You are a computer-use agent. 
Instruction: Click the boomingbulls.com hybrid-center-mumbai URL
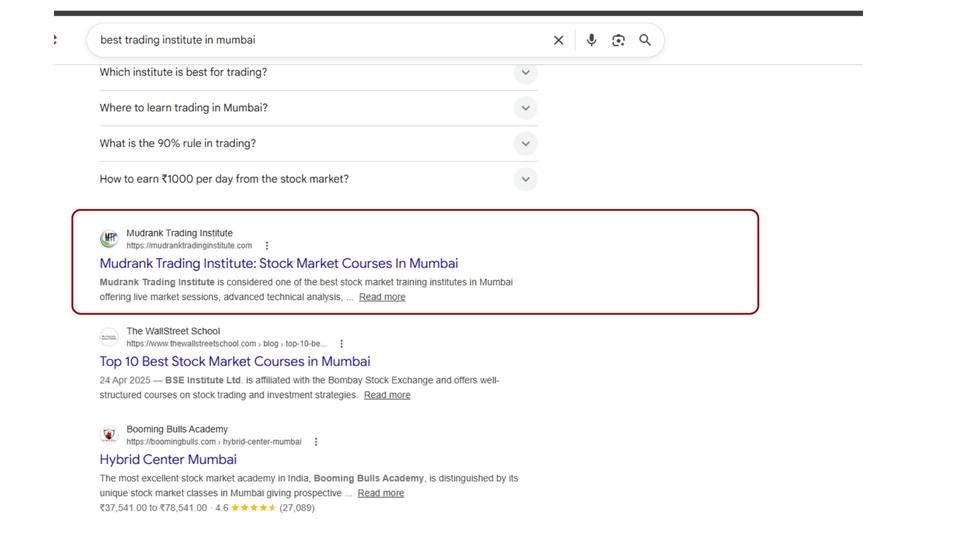[214, 441]
